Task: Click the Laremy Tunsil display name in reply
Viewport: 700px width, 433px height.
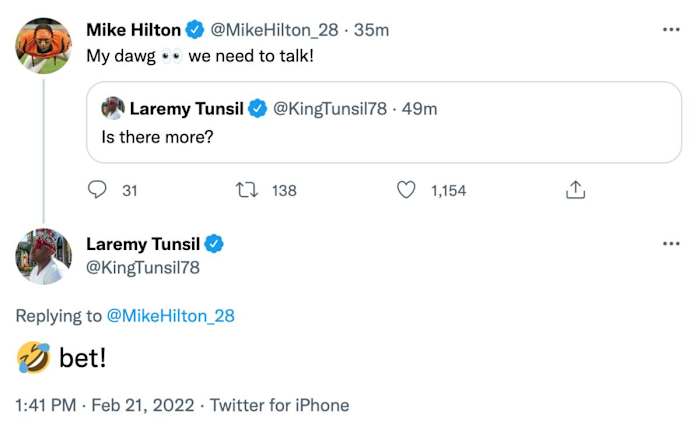Action: pos(143,244)
